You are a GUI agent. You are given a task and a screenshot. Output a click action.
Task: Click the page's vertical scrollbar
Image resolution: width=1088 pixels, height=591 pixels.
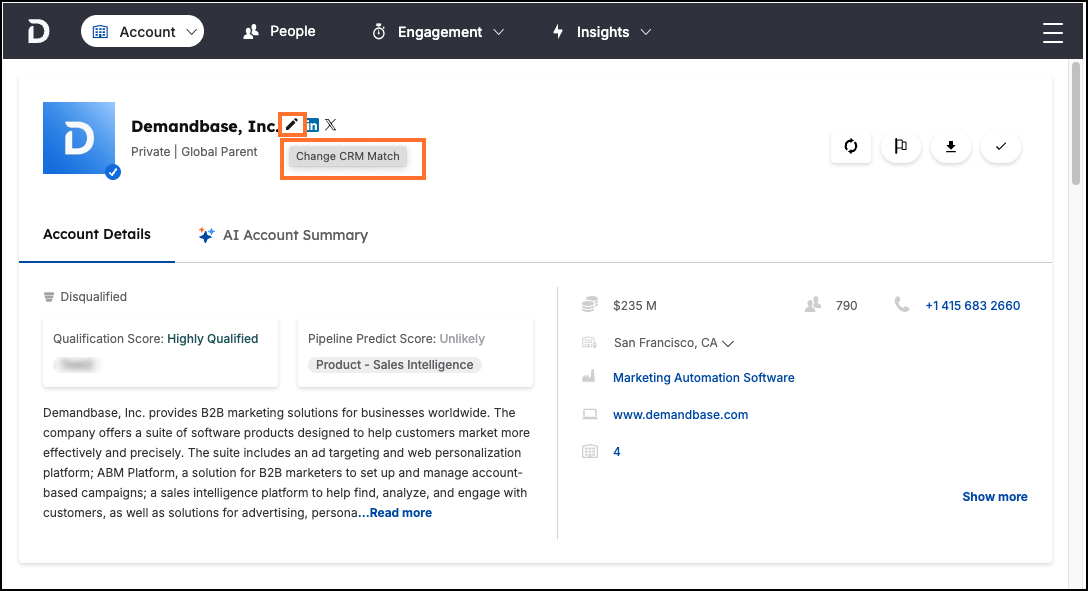click(x=1076, y=123)
